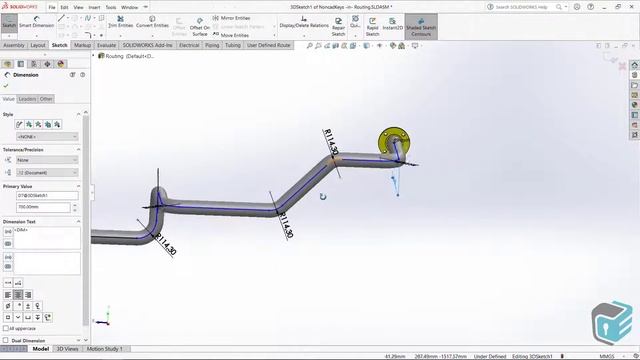Activate the Rapid Sketch tool
640x360 pixels.
tap(372, 27)
